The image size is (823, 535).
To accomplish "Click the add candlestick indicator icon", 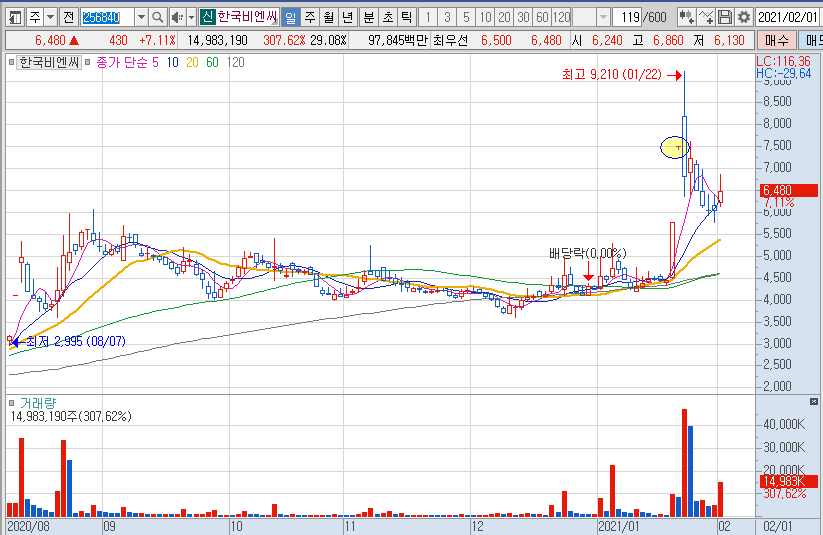I will pyautogui.click(x=686, y=17).
